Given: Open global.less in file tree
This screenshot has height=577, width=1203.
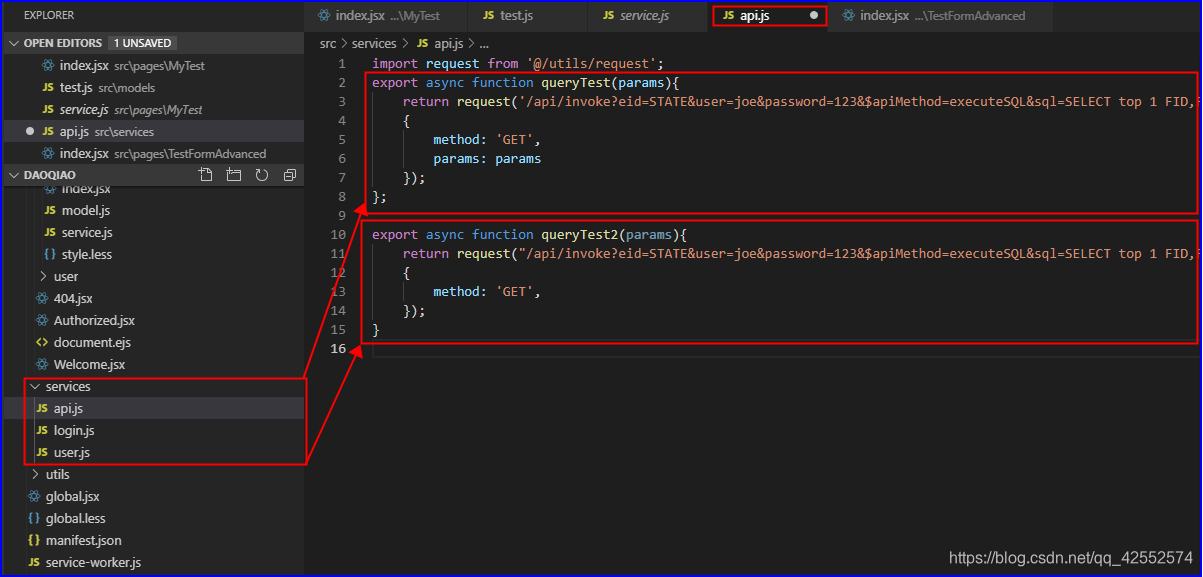Looking at the screenshot, I should point(152,519).
